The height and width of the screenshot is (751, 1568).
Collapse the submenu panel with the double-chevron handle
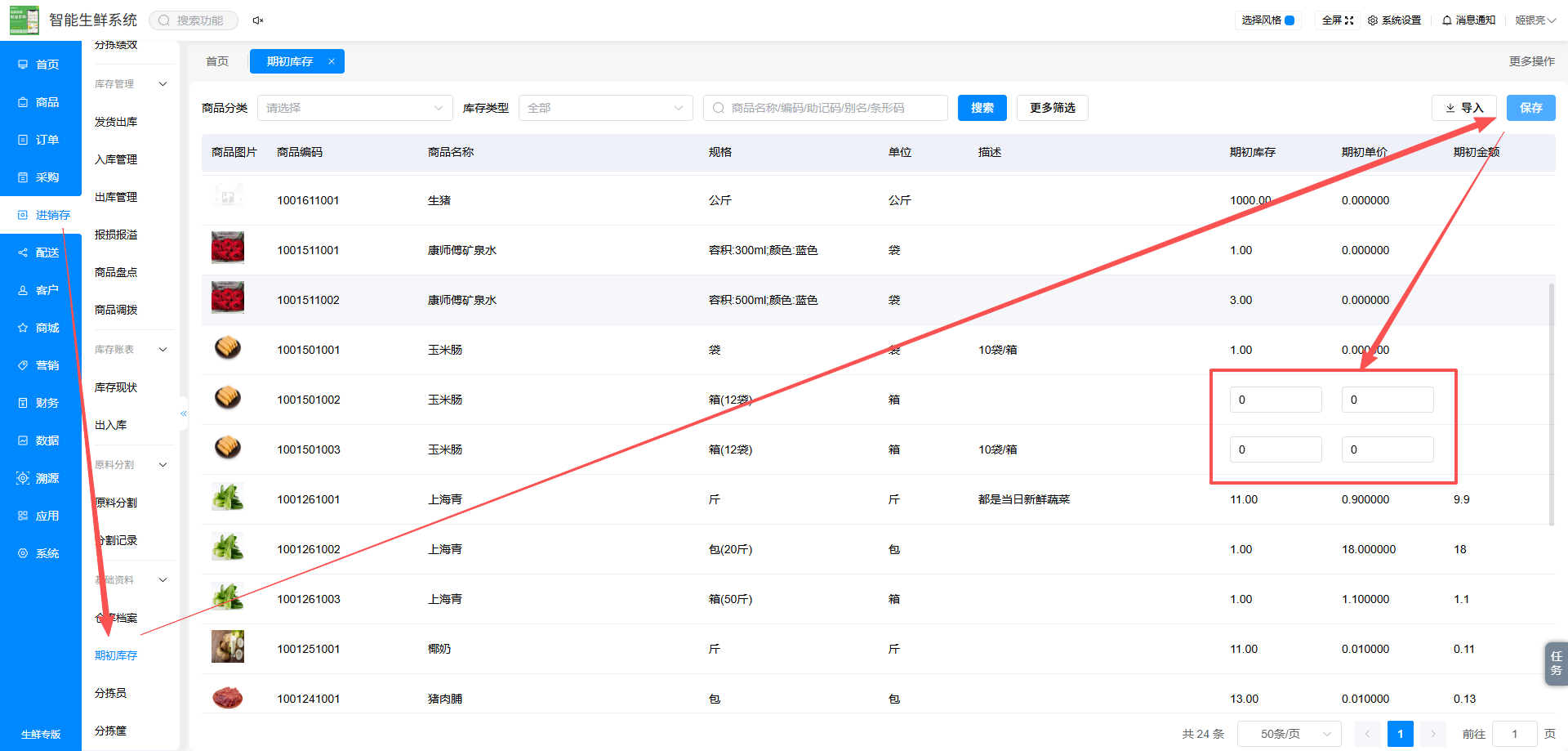click(x=184, y=413)
